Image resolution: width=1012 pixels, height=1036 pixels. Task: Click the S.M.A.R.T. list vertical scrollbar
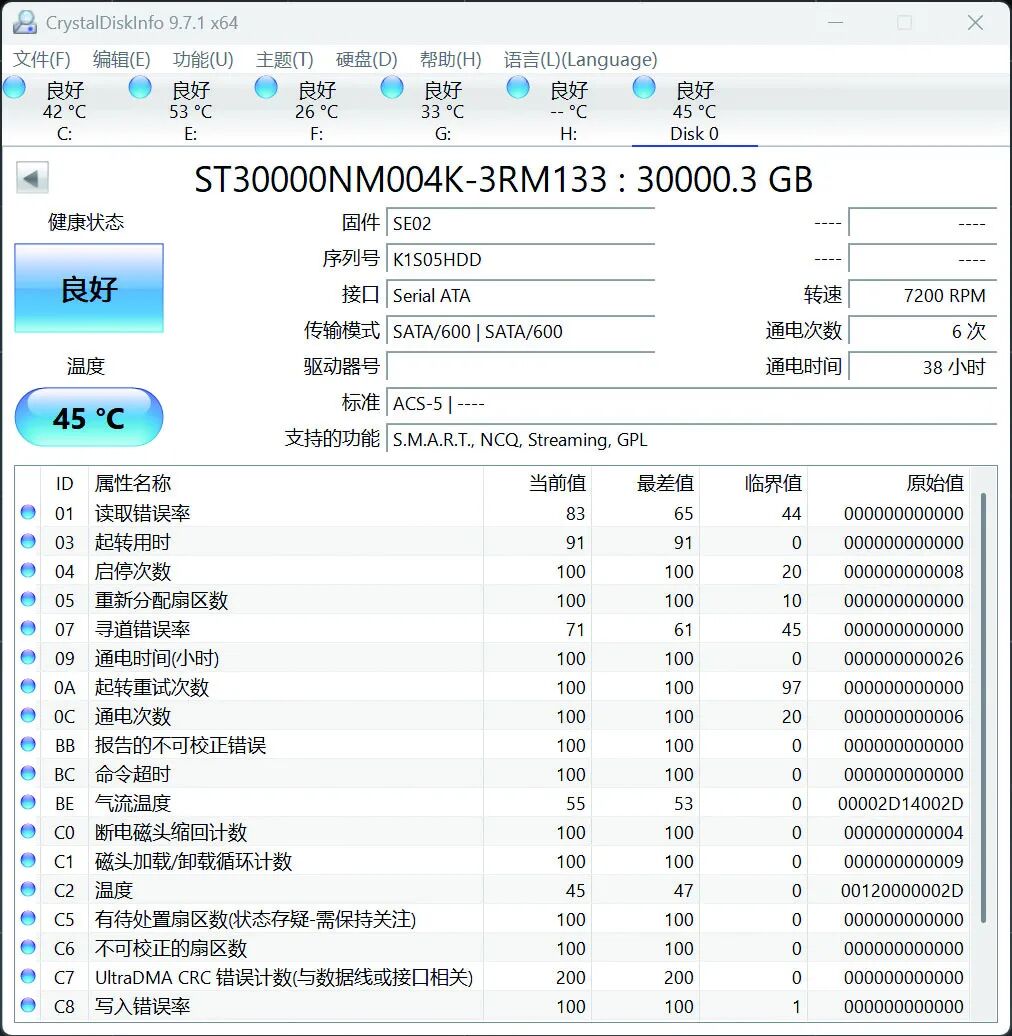[984, 708]
